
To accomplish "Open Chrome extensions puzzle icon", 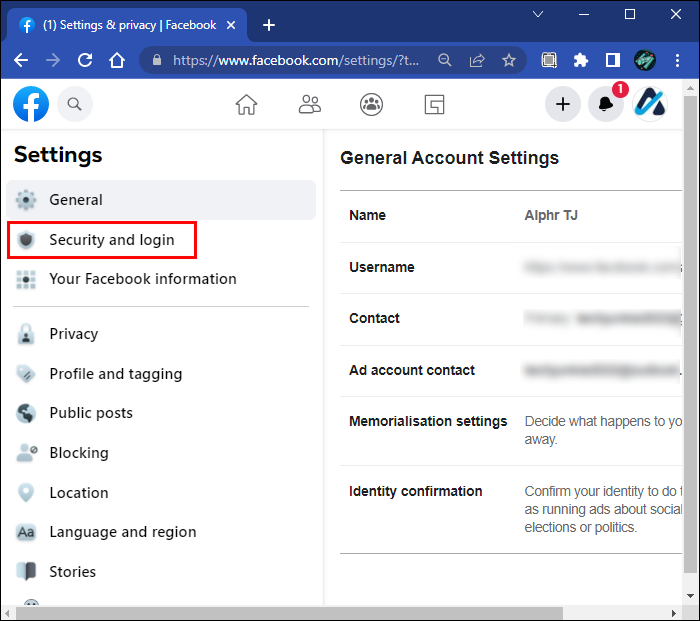I will click(580, 60).
